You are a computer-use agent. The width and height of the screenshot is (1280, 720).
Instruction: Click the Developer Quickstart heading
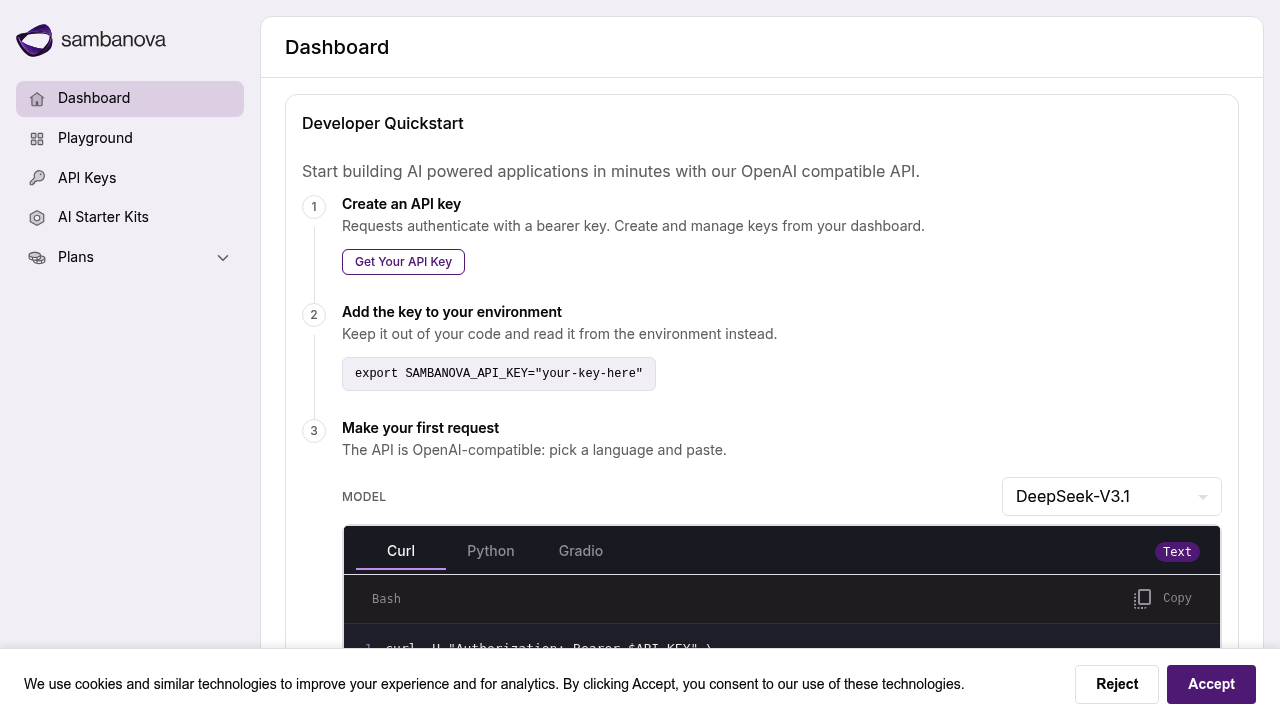pyautogui.click(x=383, y=124)
